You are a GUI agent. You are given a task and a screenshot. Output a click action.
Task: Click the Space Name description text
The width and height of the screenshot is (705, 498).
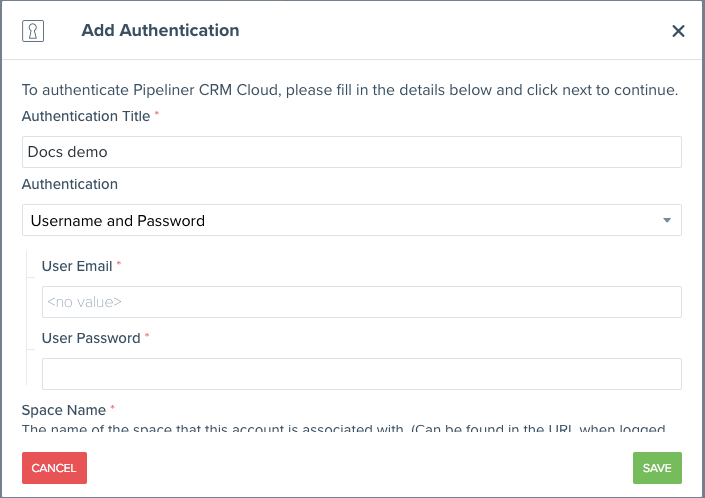[350, 430]
